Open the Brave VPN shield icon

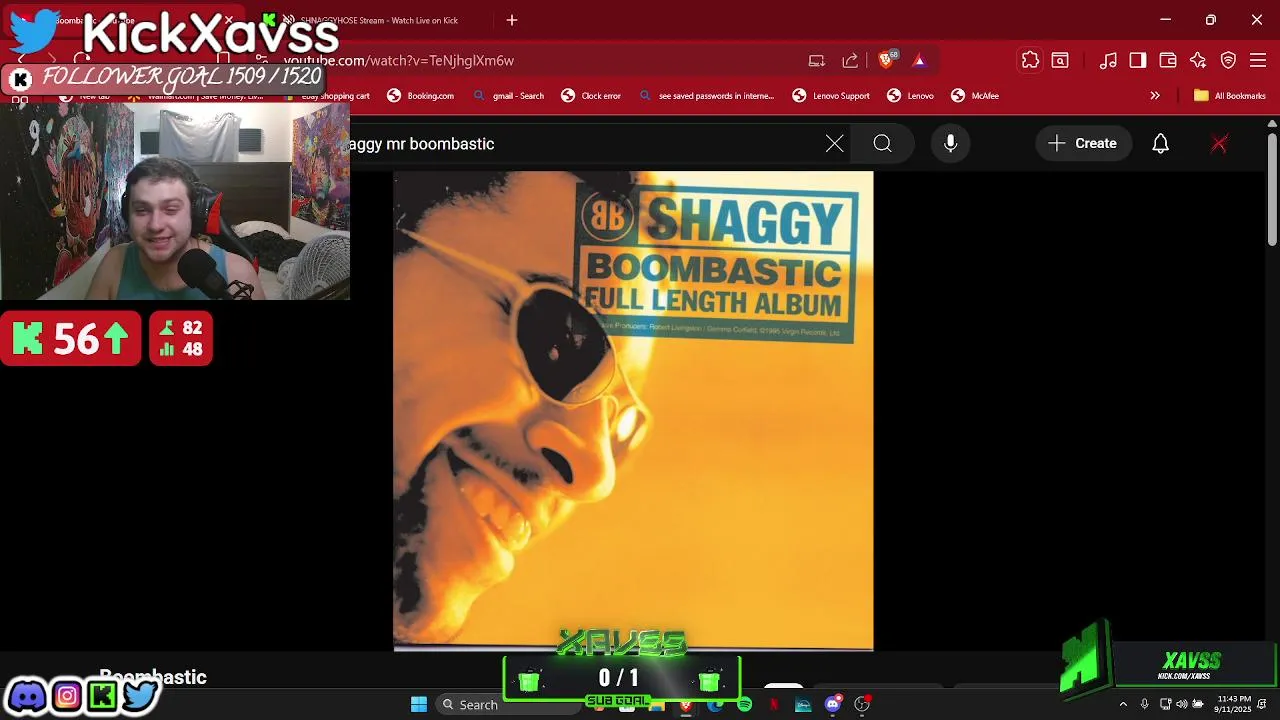click(x=1229, y=61)
